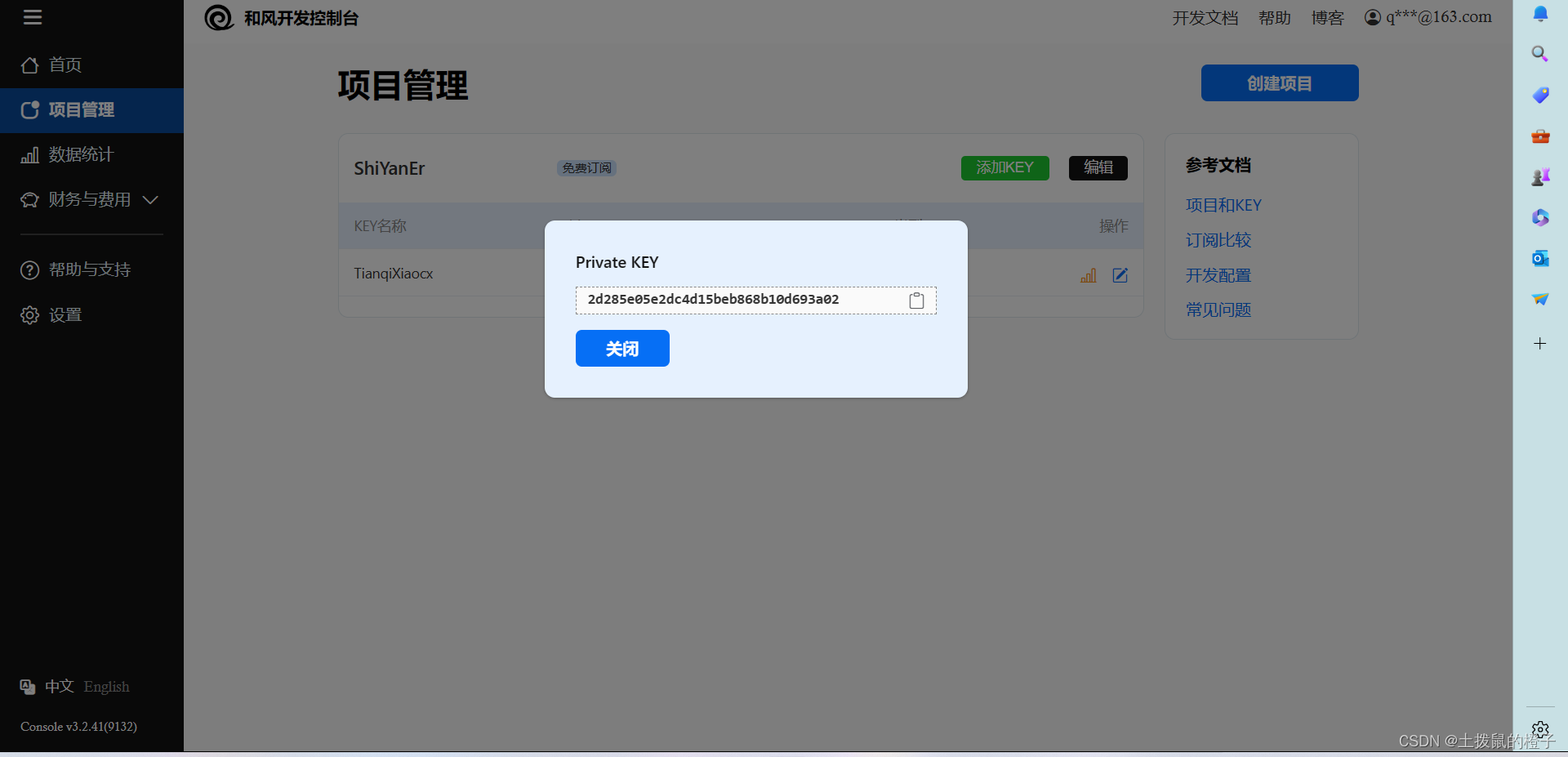Click the user account avatar icon

(1373, 17)
